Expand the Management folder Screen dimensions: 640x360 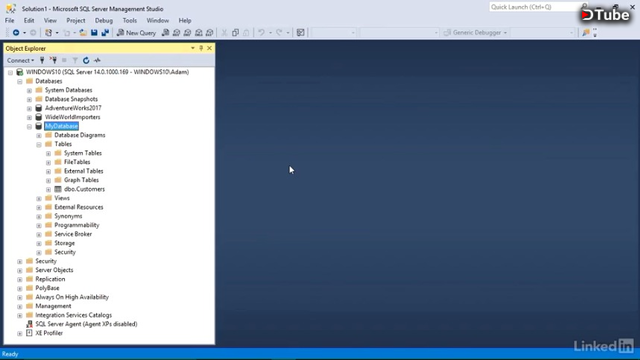(20, 307)
